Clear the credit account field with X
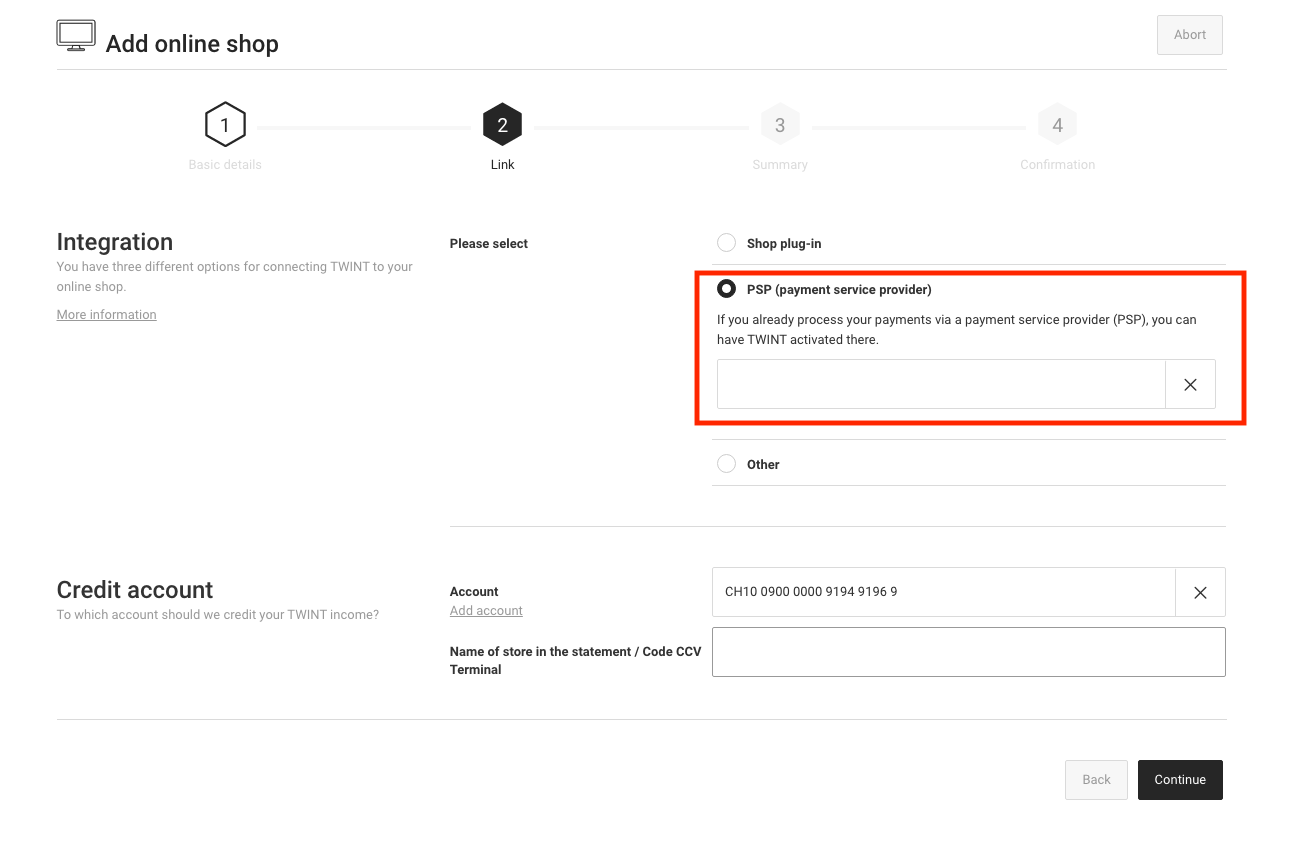 1200,593
